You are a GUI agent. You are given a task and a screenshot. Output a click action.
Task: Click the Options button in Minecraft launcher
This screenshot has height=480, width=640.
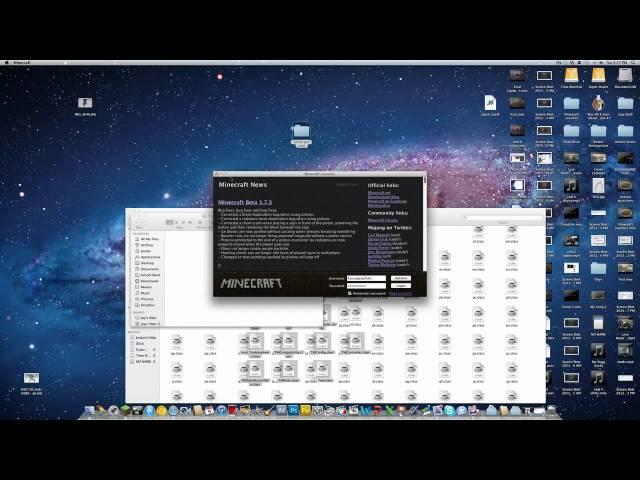pos(400,278)
